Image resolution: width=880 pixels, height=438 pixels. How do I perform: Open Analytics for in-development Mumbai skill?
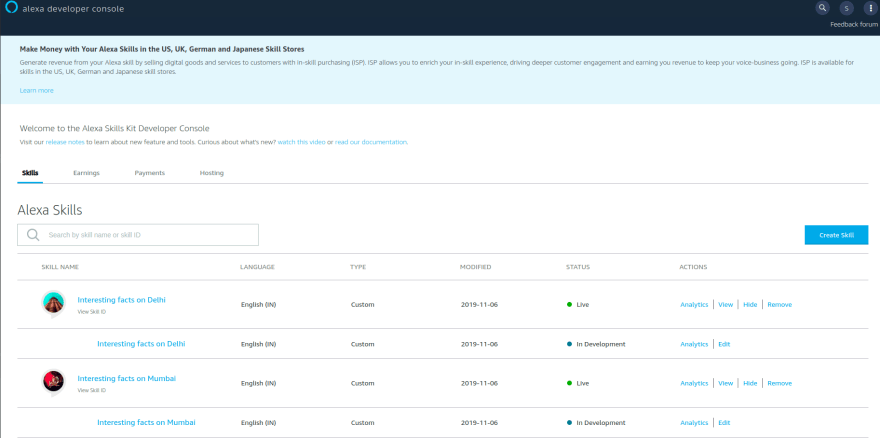coord(694,423)
